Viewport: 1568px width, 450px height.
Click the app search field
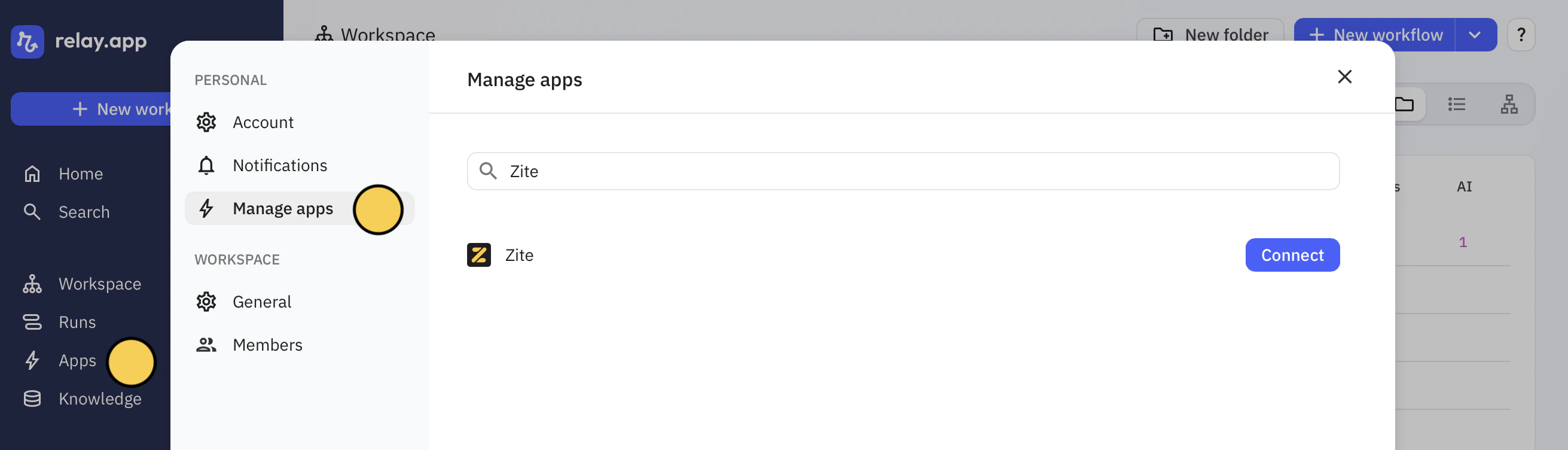pos(903,171)
